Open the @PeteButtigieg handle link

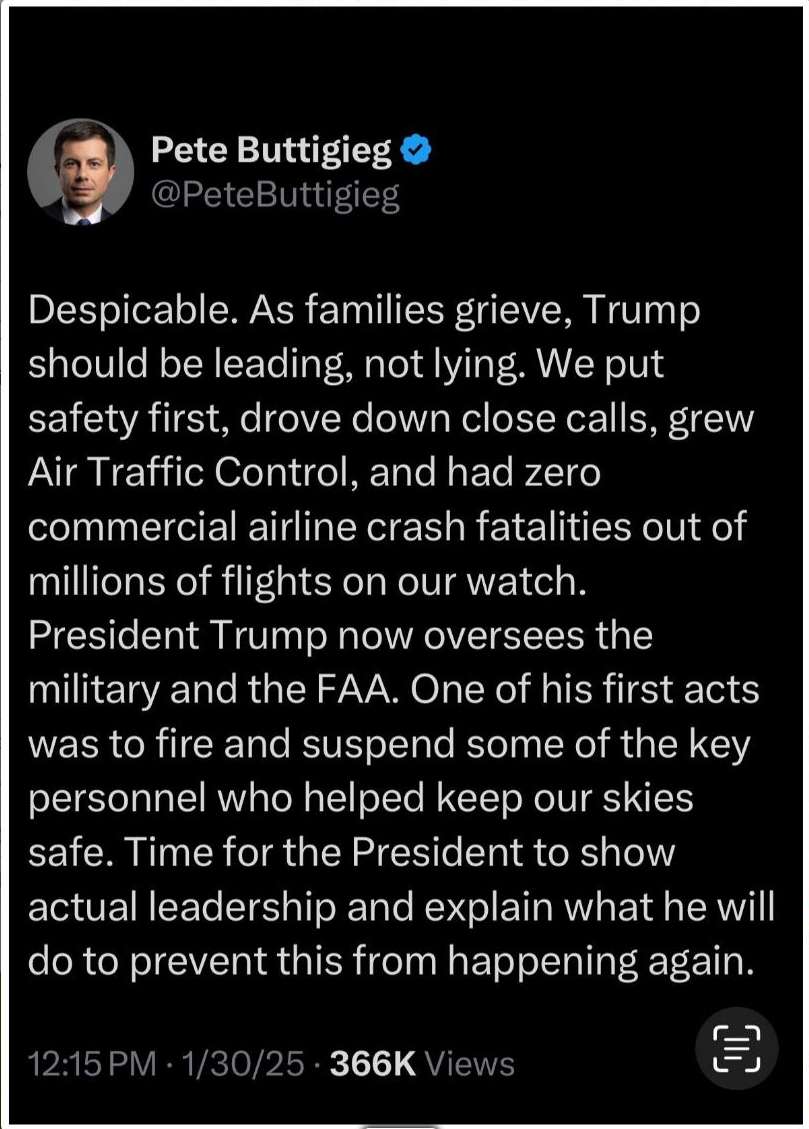pyautogui.click(x=275, y=194)
